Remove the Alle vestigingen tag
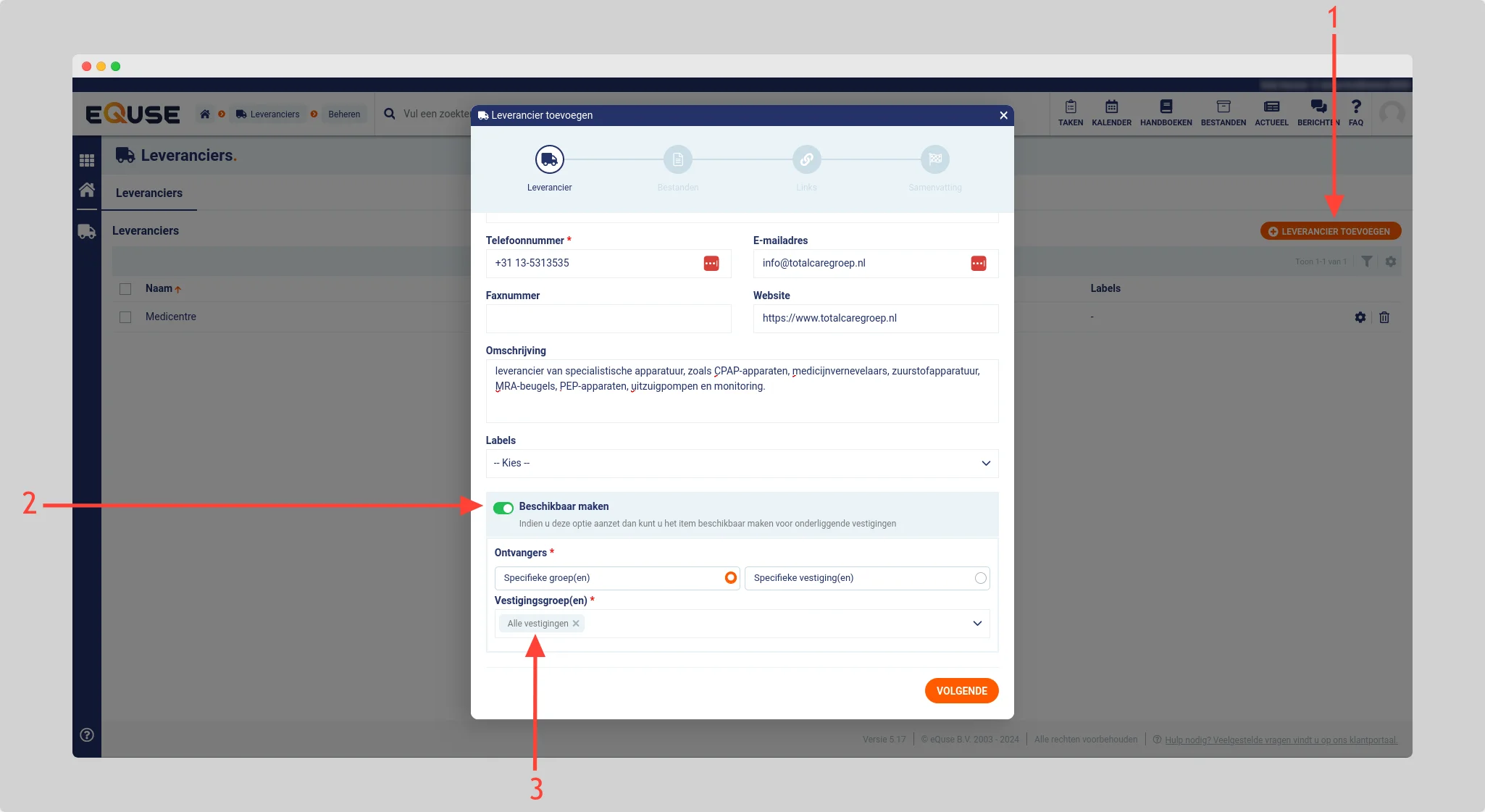Image resolution: width=1485 pixels, height=812 pixels. pos(576,624)
